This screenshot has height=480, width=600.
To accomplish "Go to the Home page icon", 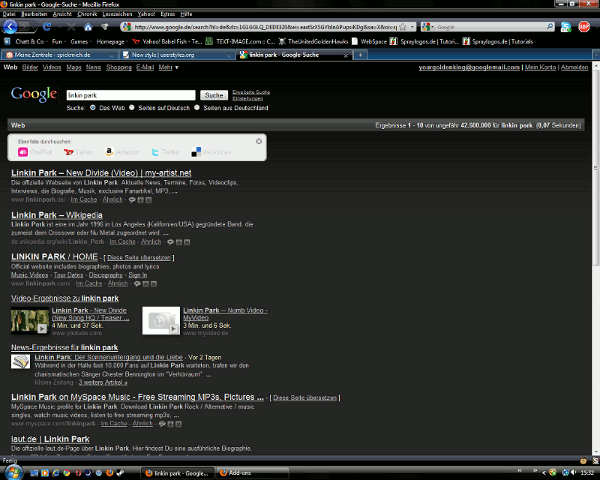I will coord(88,27).
